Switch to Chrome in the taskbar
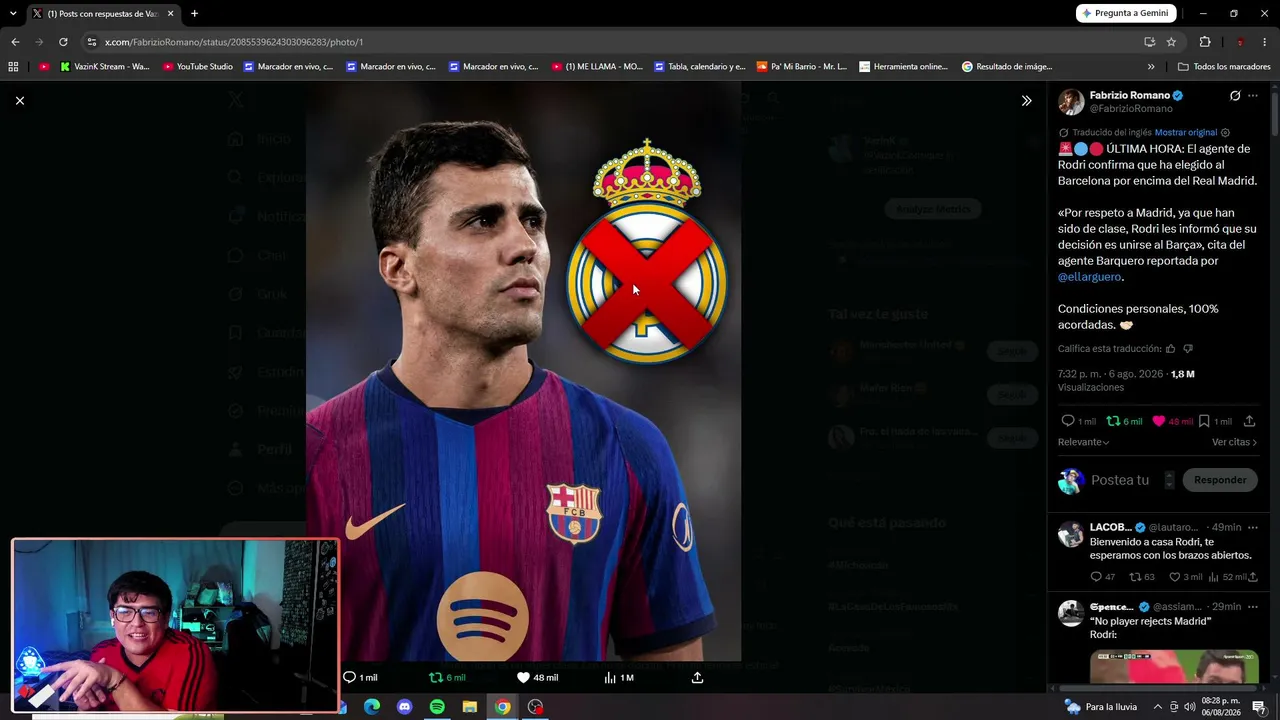 coord(502,707)
